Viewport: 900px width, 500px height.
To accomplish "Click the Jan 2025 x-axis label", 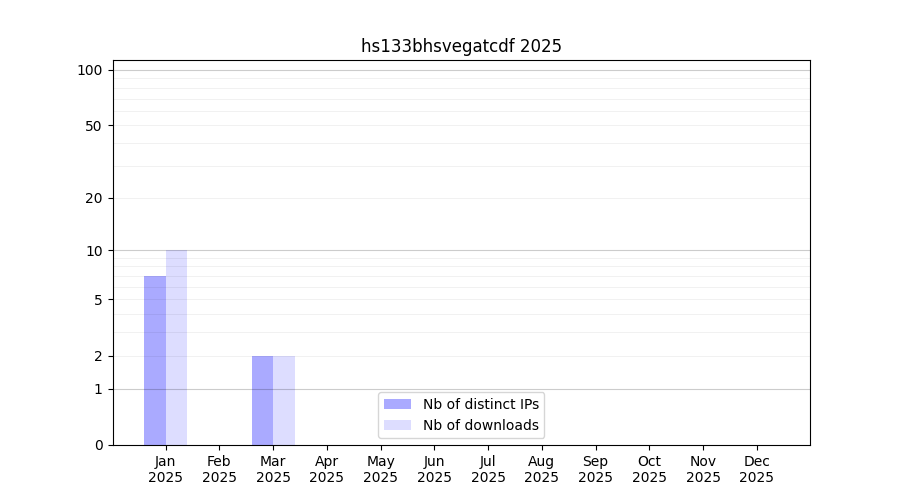I will point(166,469).
